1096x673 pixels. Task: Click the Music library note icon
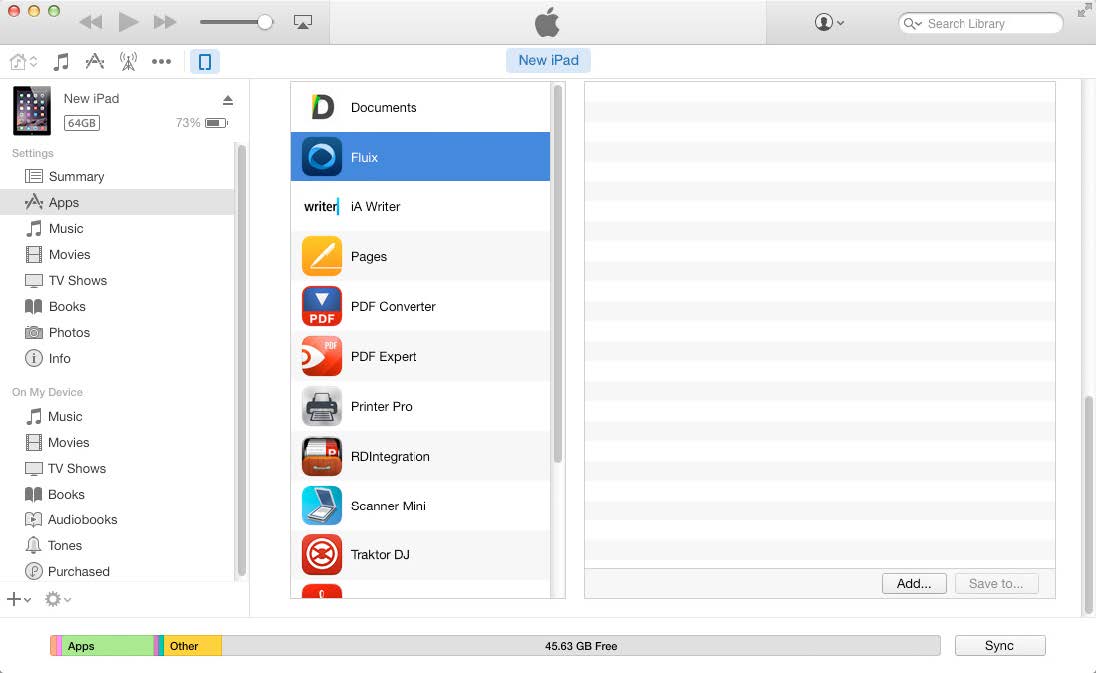pos(61,62)
